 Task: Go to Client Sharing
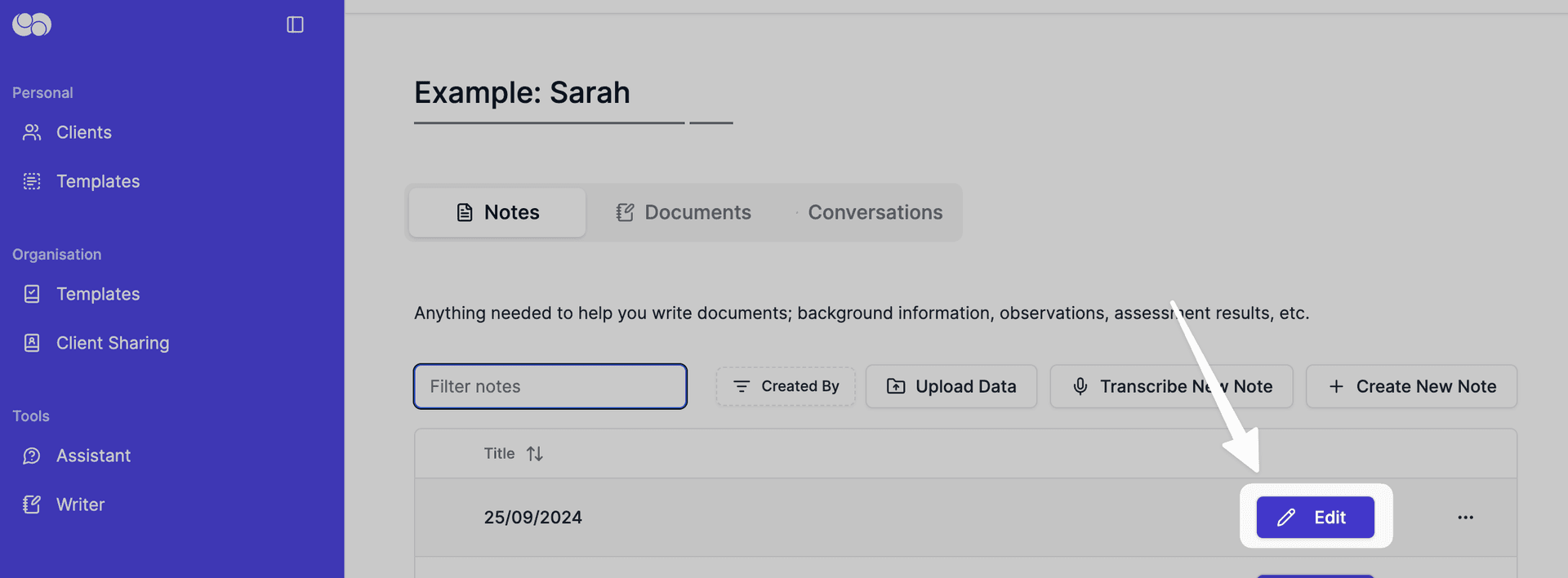(x=112, y=343)
